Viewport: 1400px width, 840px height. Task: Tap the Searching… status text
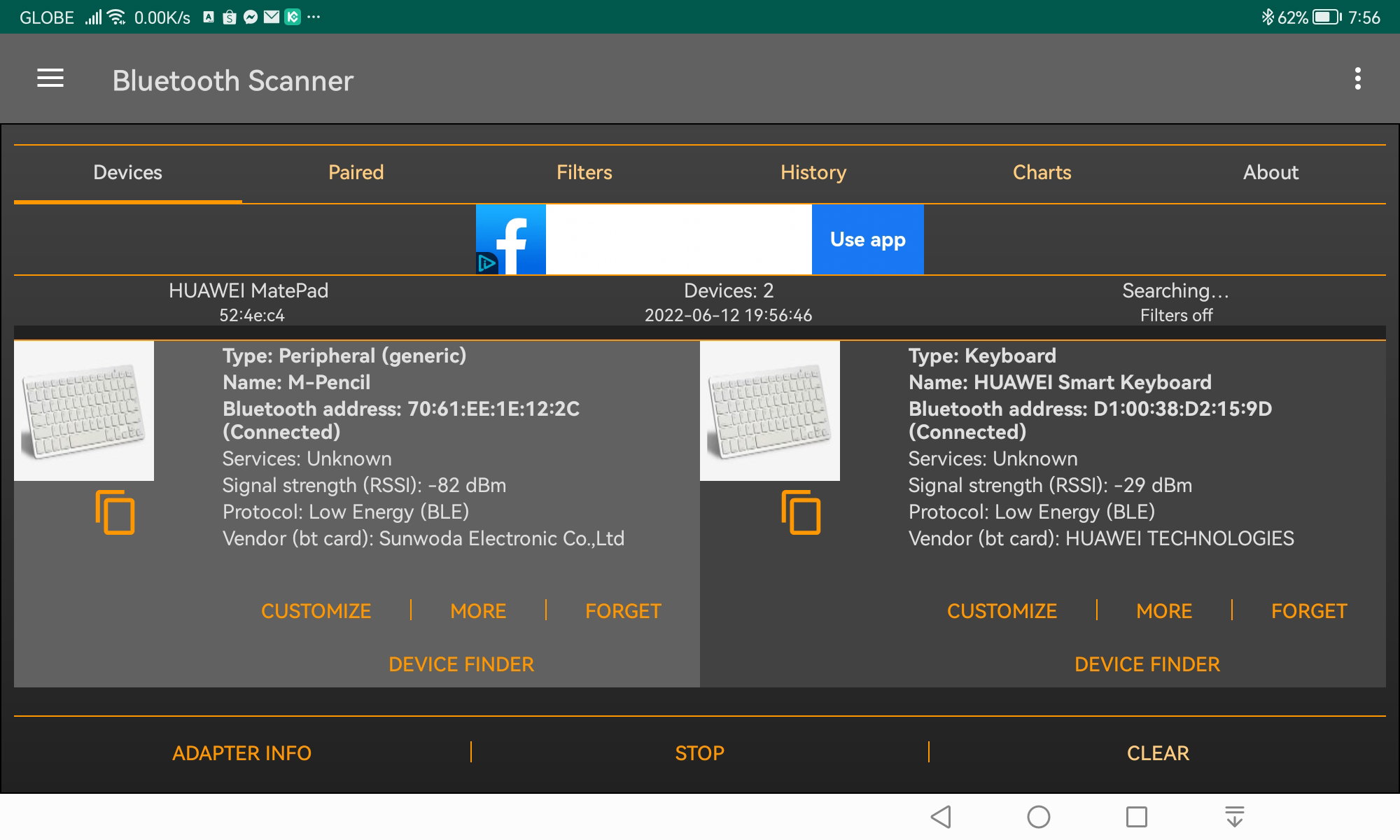pos(1176,290)
